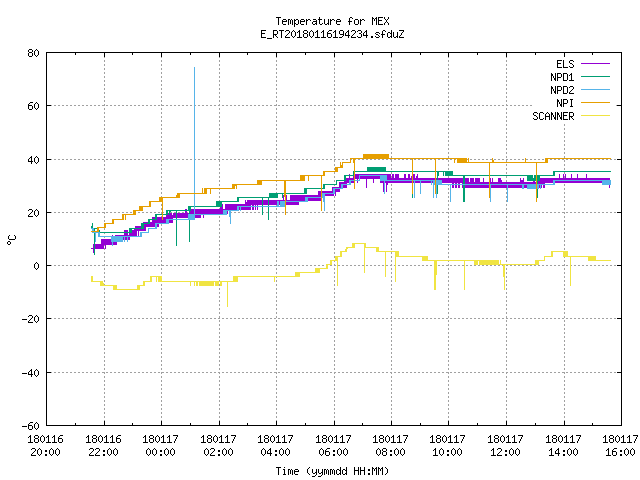Click the x-axis label 180117 06:00
Screen dimensions: 640x480
click(x=333, y=446)
